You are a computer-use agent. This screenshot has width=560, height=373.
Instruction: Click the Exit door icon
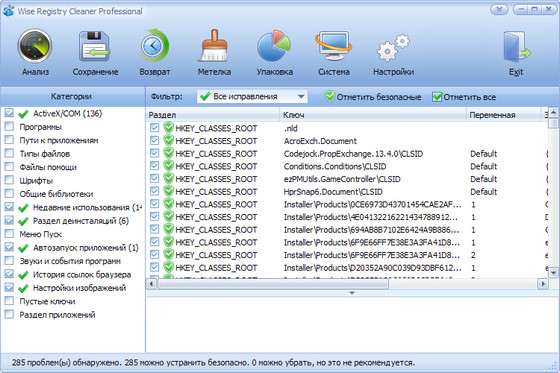point(516,47)
